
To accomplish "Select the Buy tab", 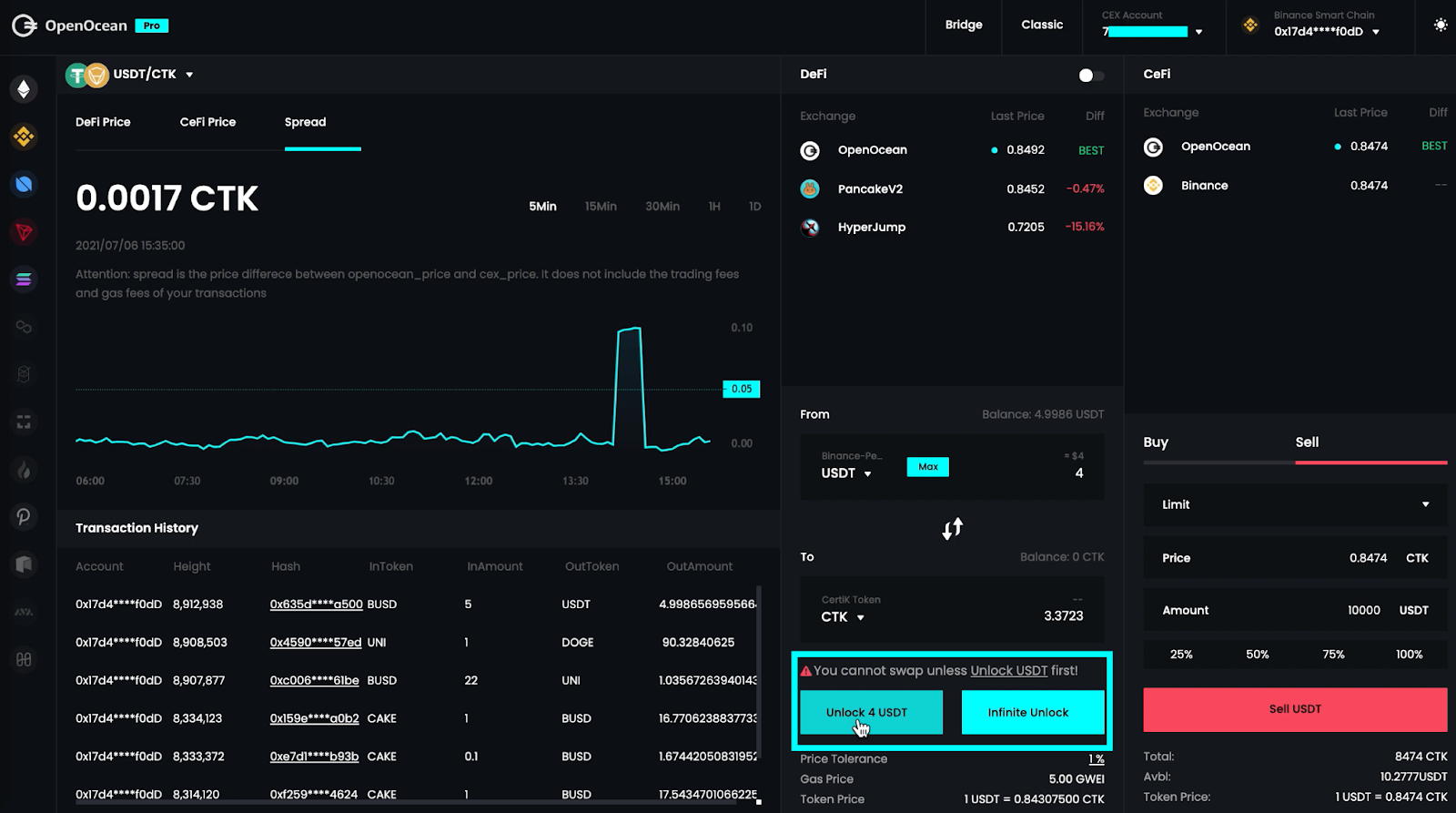I will point(1156,442).
